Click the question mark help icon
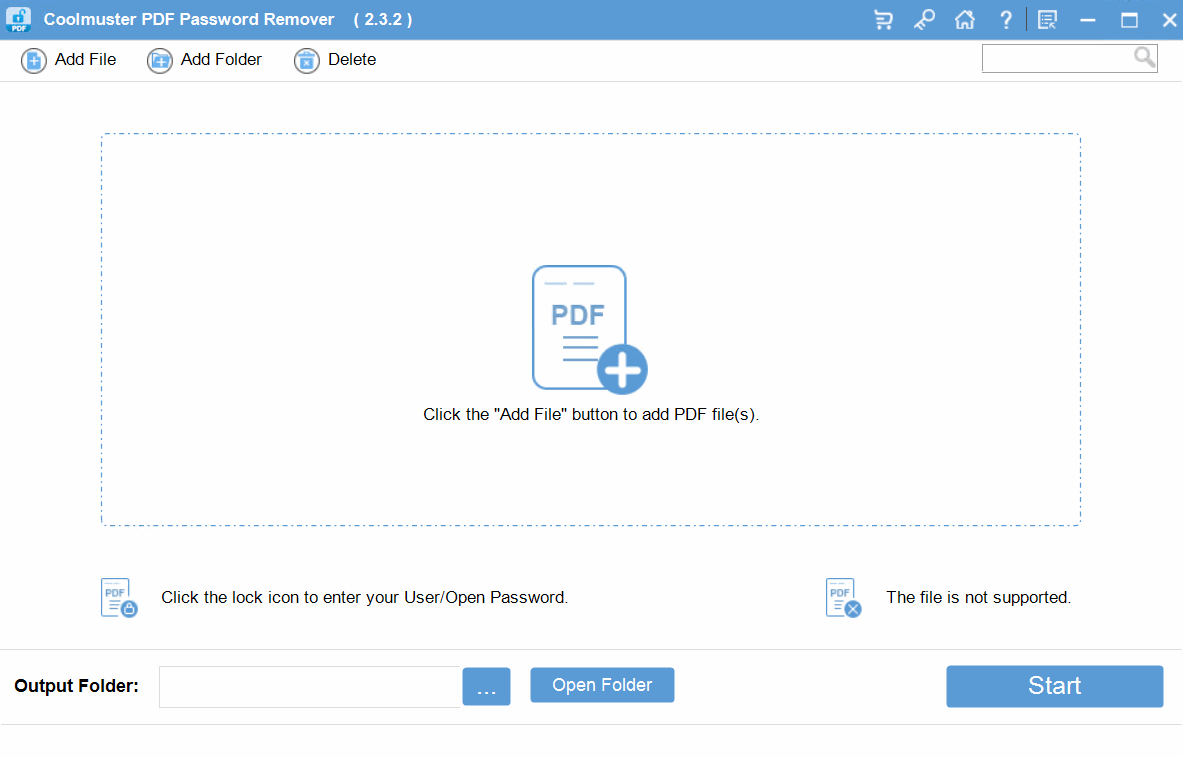This screenshot has width=1183, height=757. (x=1005, y=19)
